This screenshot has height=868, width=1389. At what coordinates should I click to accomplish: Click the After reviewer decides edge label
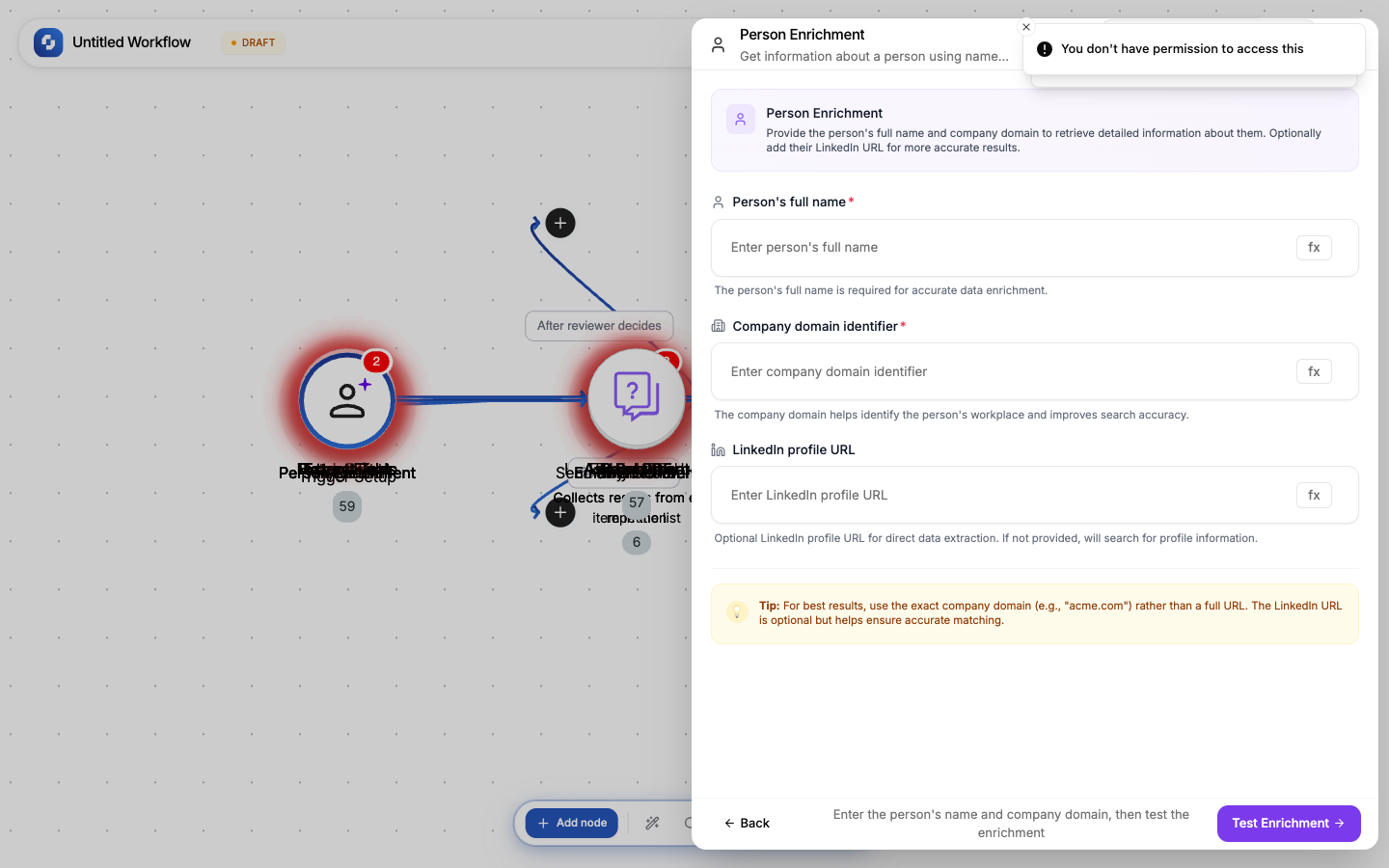(x=599, y=326)
